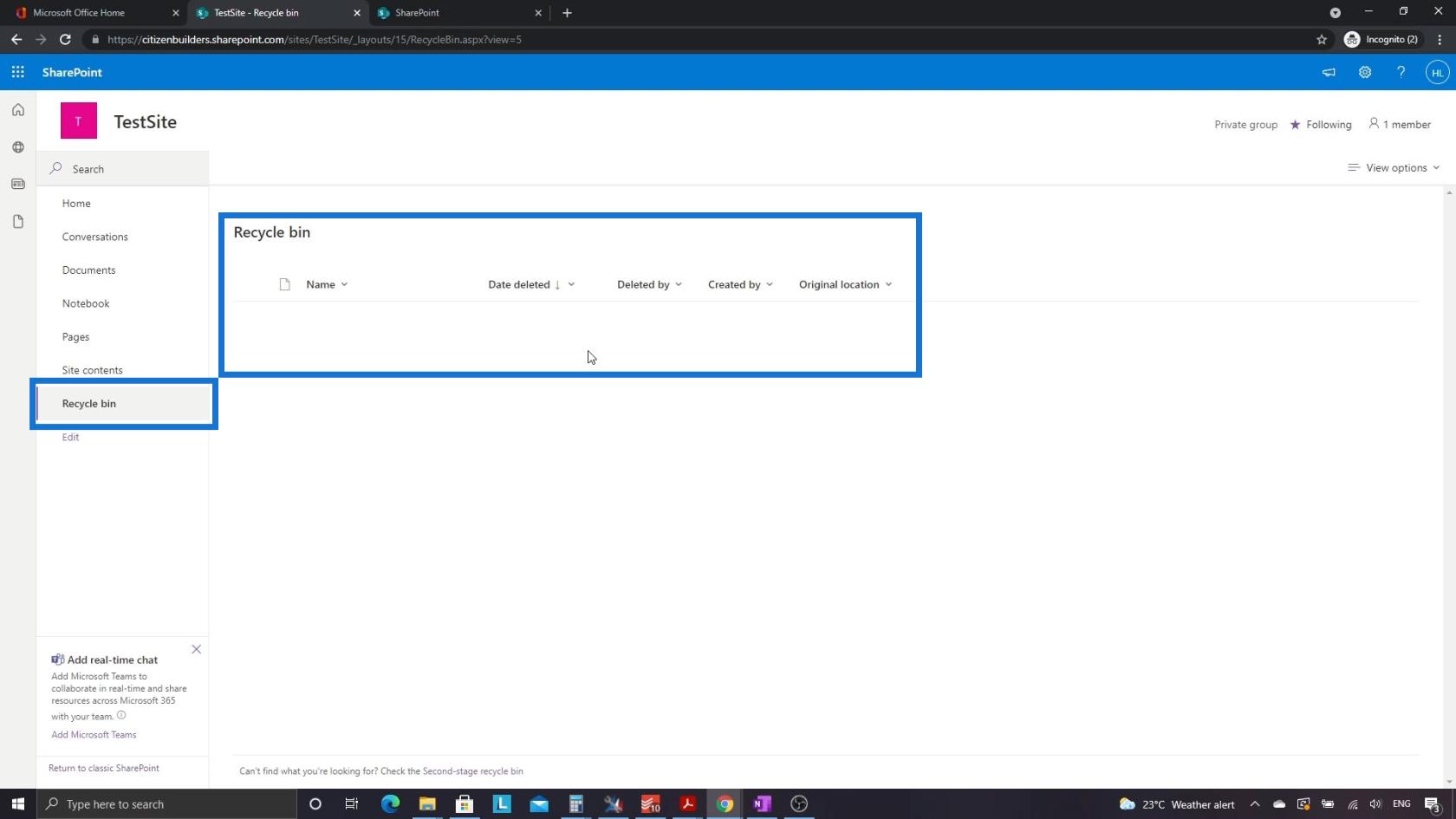Open the Chrome tab search arrow
This screenshot has height=819, width=1456.
pyautogui.click(x=1335, y=13)
